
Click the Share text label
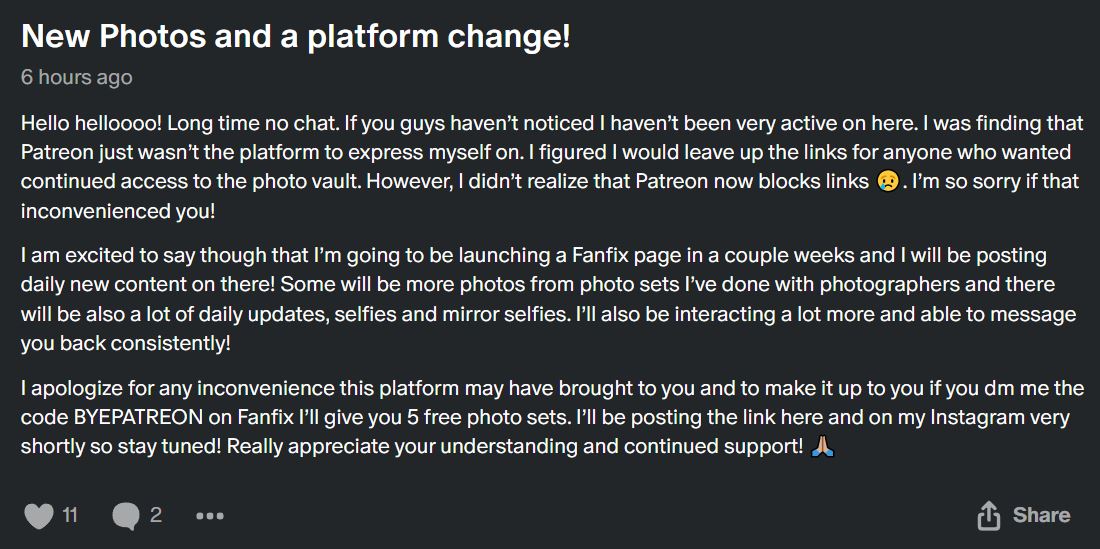pyautogui.click(x=1041, y=515)
